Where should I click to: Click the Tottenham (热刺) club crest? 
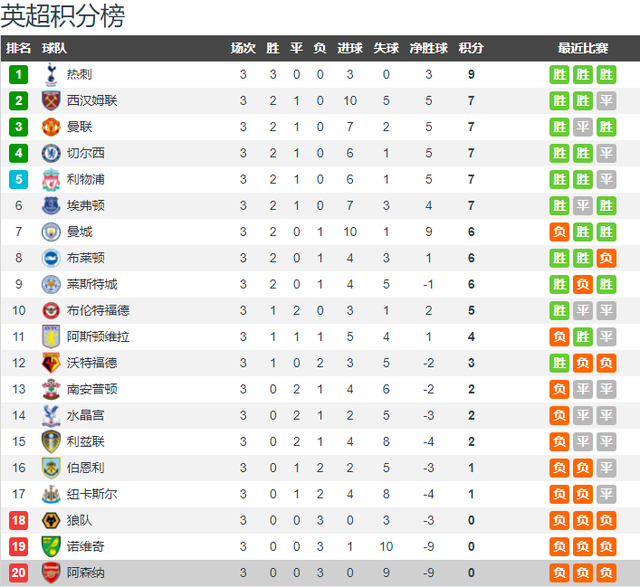51,75
